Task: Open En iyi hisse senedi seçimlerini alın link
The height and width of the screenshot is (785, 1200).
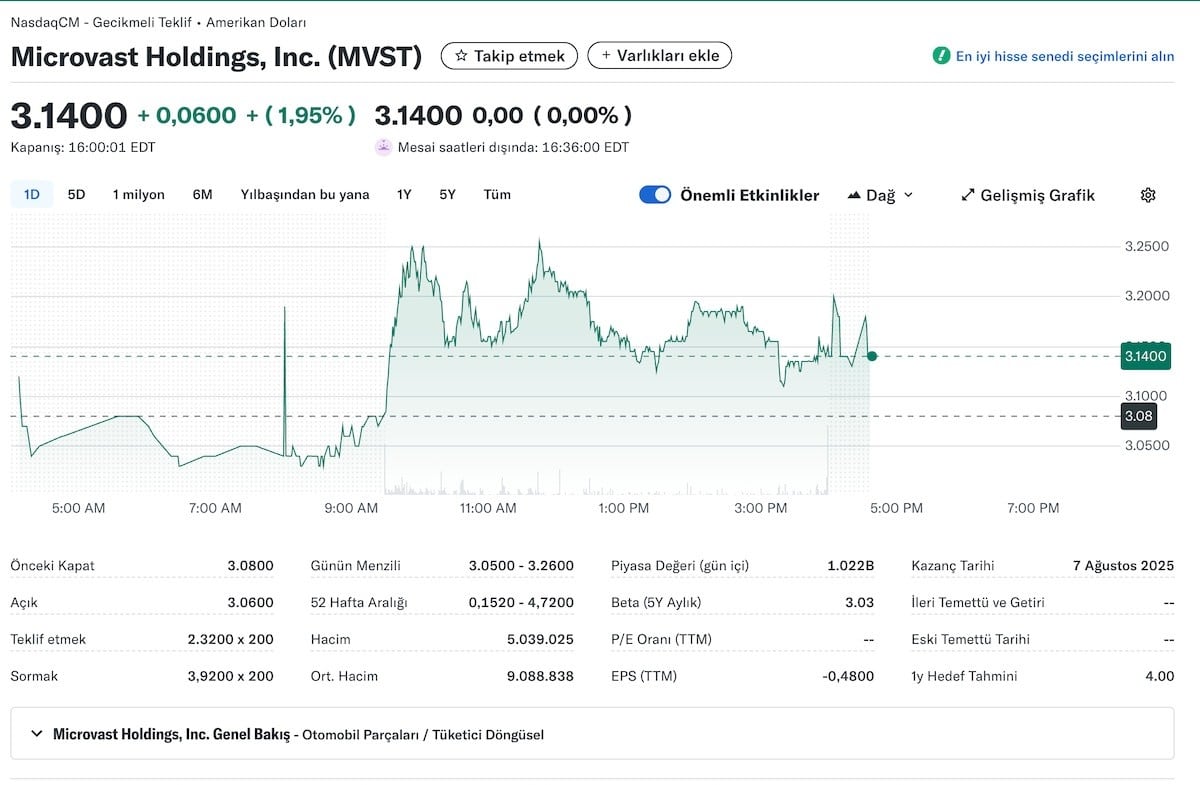Action: pos(1065,56)
